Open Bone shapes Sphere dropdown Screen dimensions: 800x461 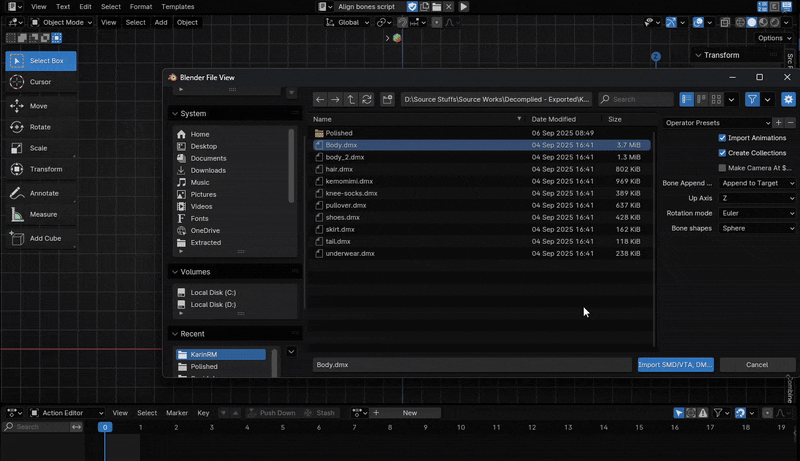tap(757, 228)
